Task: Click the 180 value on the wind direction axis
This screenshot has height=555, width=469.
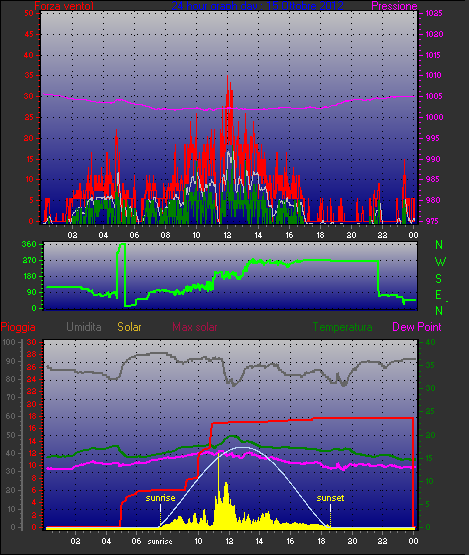Action: (30, 276)
